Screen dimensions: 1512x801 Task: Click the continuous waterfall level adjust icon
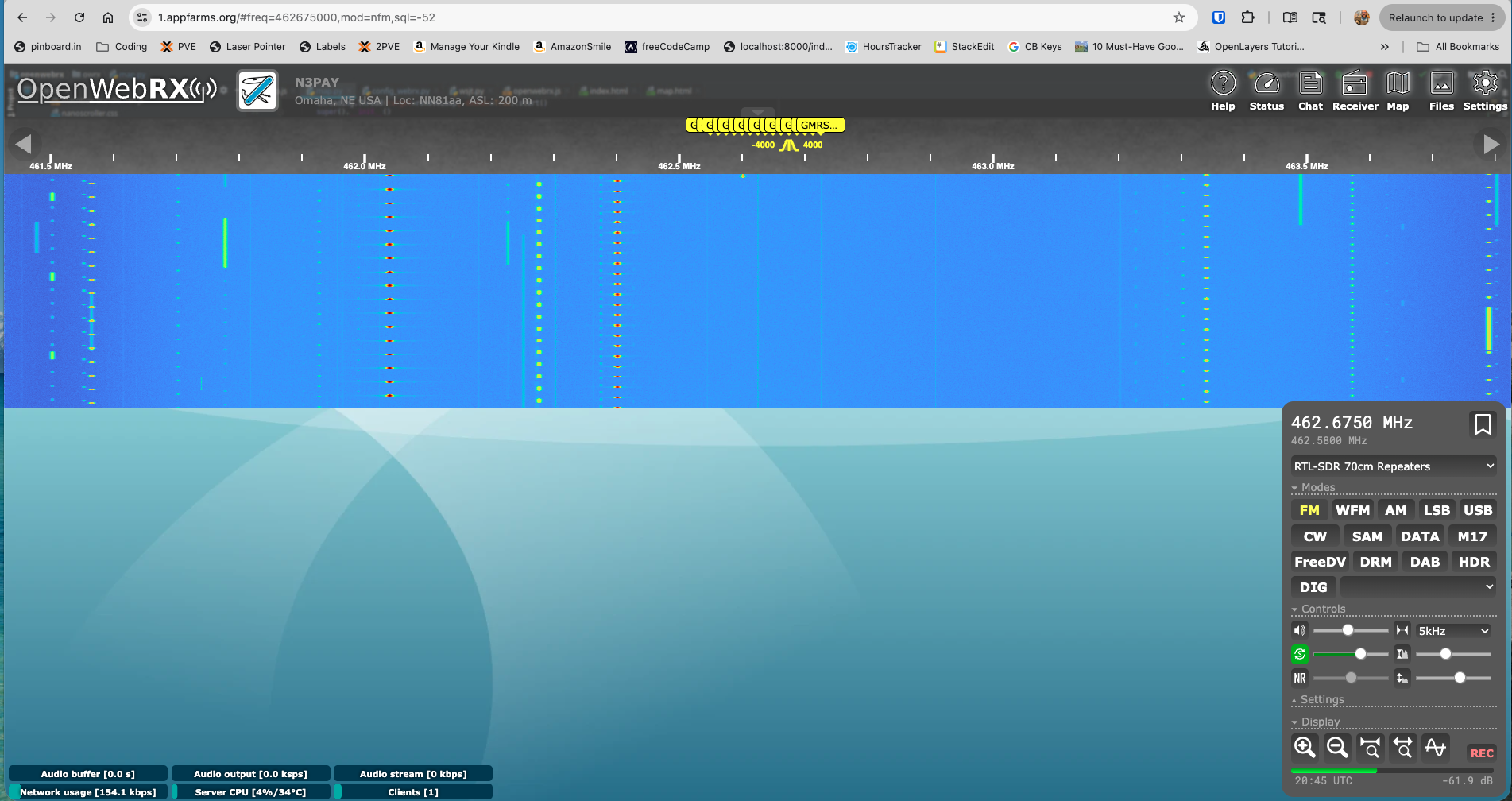pyautogui.click(x=1402, y=678)
